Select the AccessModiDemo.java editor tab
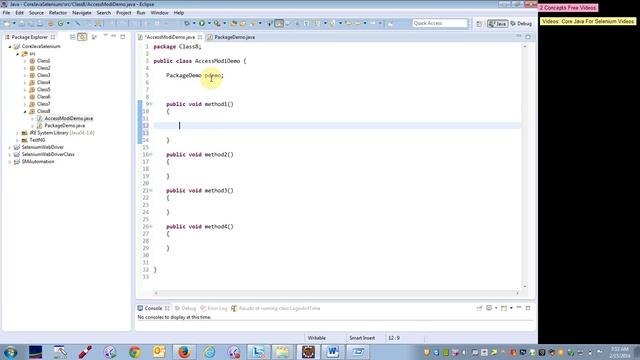640x360 pixels. click(169, 37)
